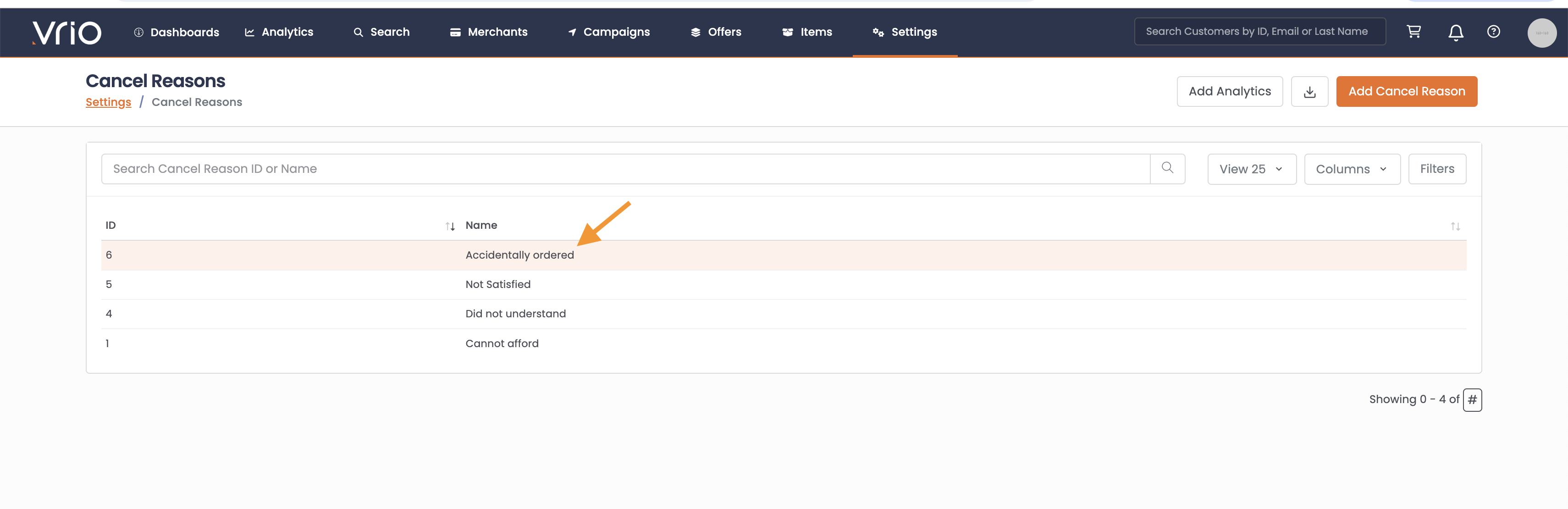Open the Filters button
1568x509 pixels.
[1436, 169]
